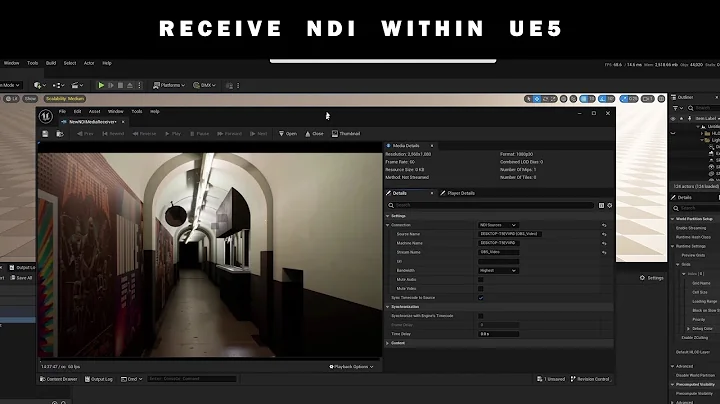Toggle the Mute Audio checkbox
Image resolution: width=720 pixels, height=404 pixels.
pyautogui.click(x=481, y=280)
